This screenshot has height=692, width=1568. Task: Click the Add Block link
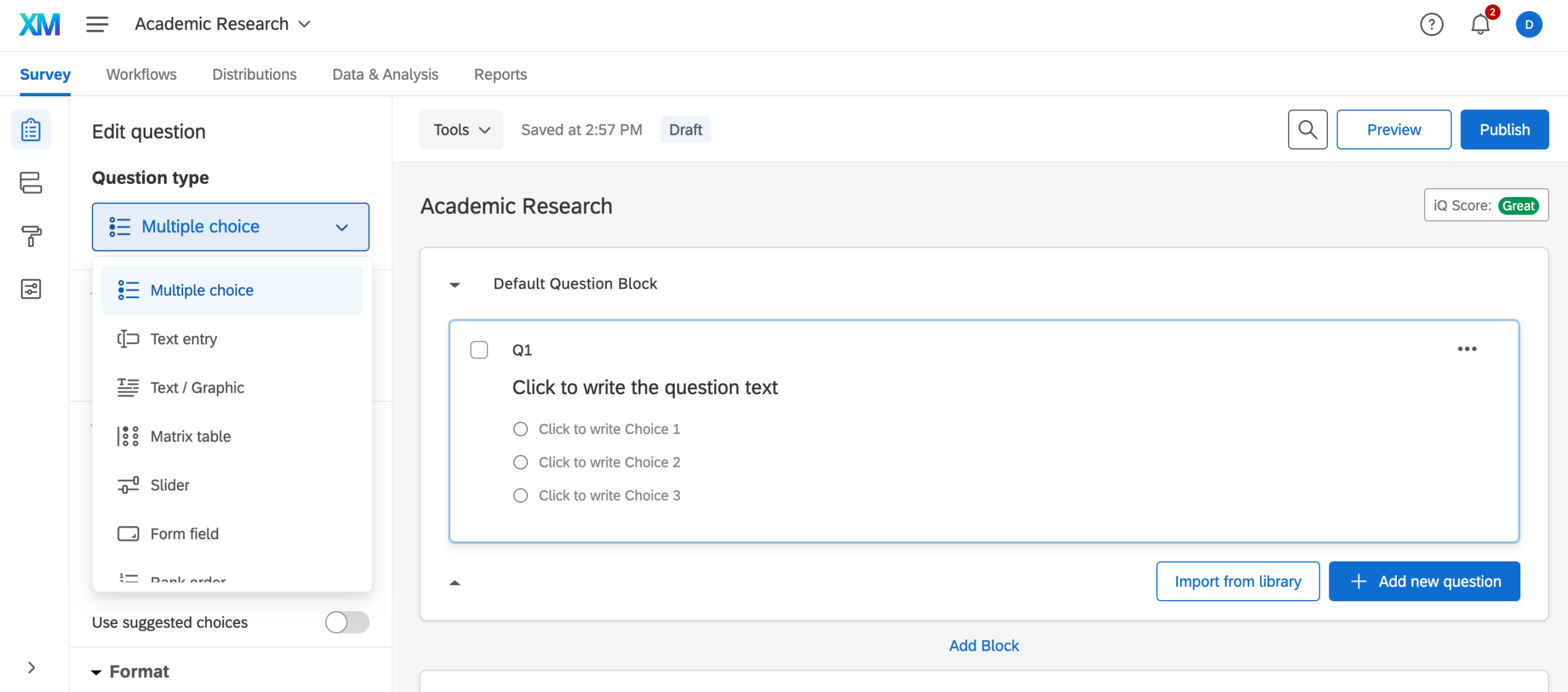click(983, 645)
